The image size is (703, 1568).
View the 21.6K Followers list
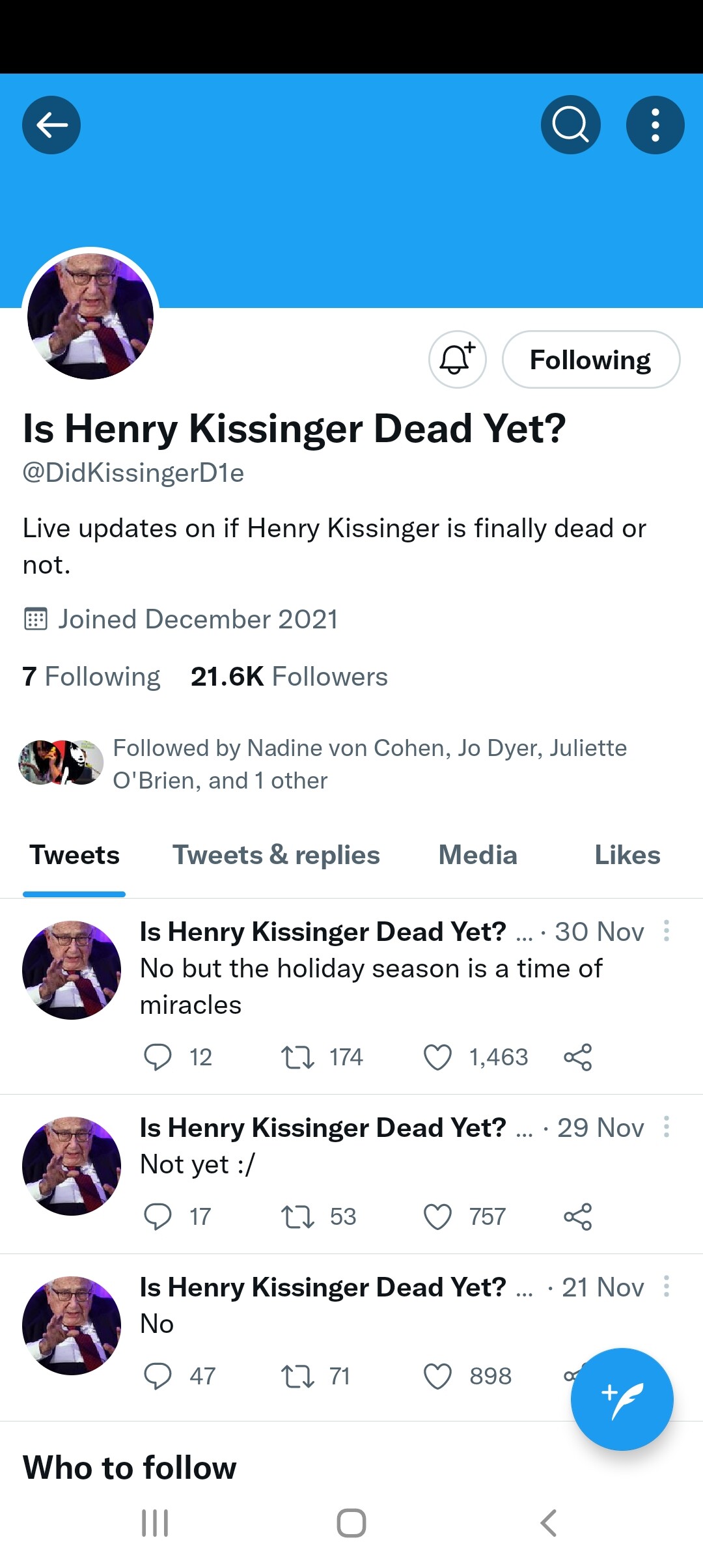tap(289, 677)
